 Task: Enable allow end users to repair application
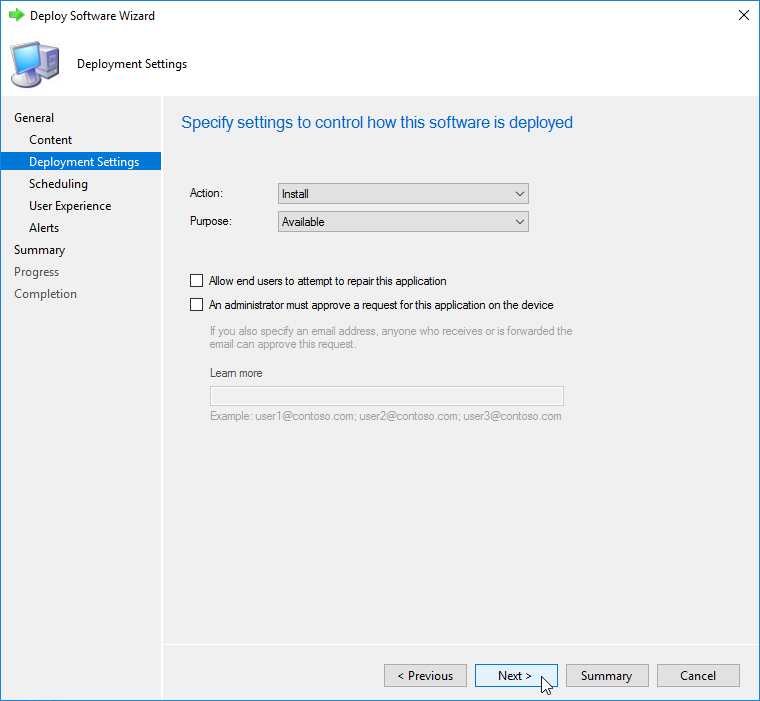(x=196, y=281)
